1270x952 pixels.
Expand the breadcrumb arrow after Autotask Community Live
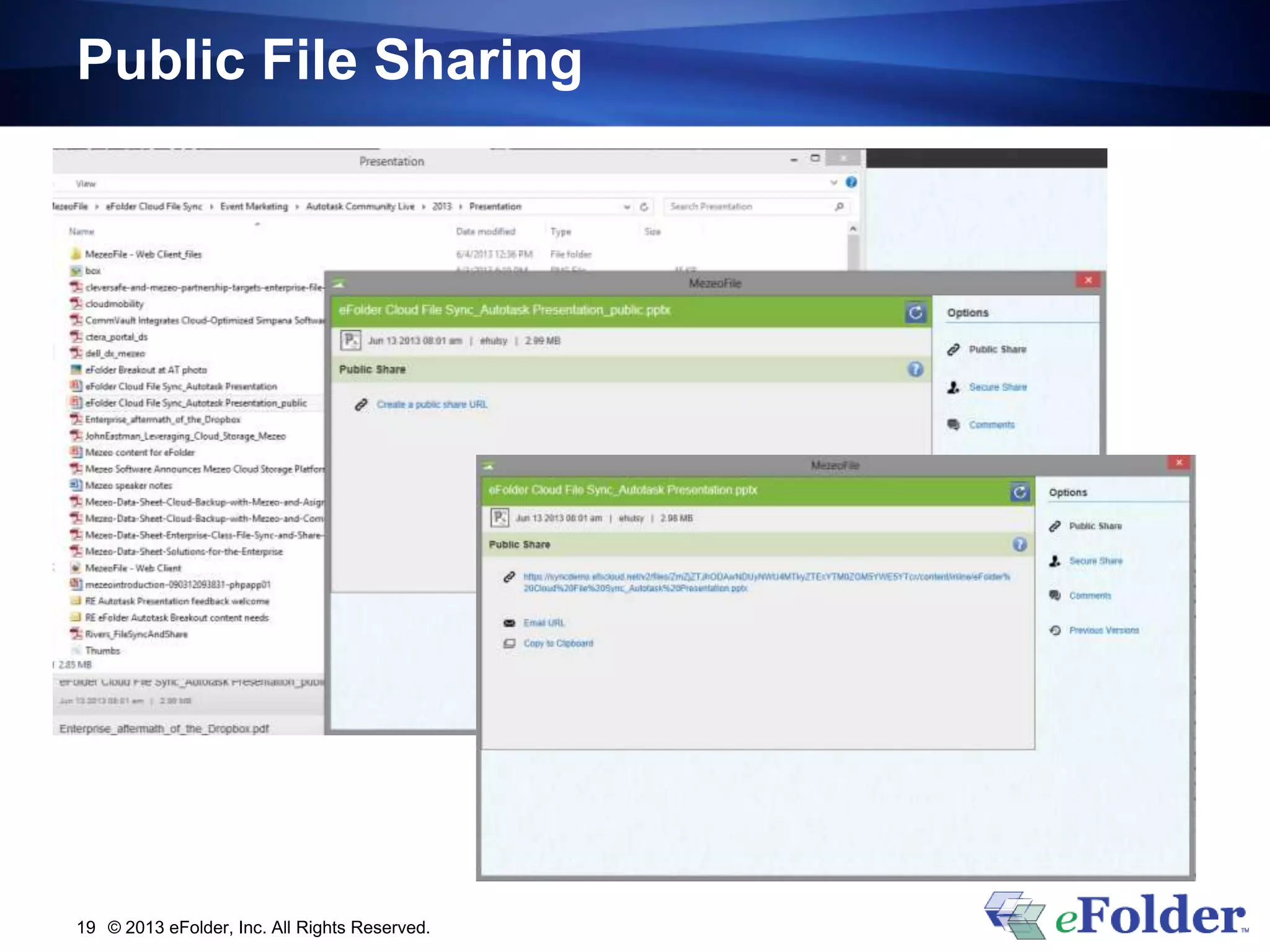[424, 207]
